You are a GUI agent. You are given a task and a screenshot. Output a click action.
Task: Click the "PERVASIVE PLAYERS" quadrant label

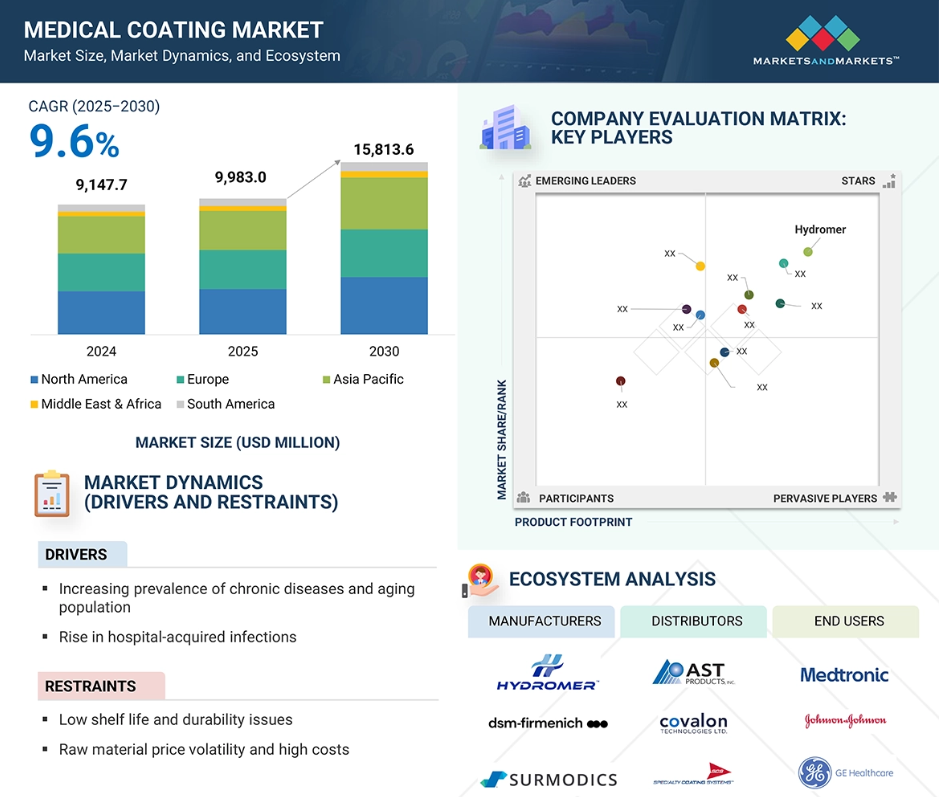click(x=825, y=498)
